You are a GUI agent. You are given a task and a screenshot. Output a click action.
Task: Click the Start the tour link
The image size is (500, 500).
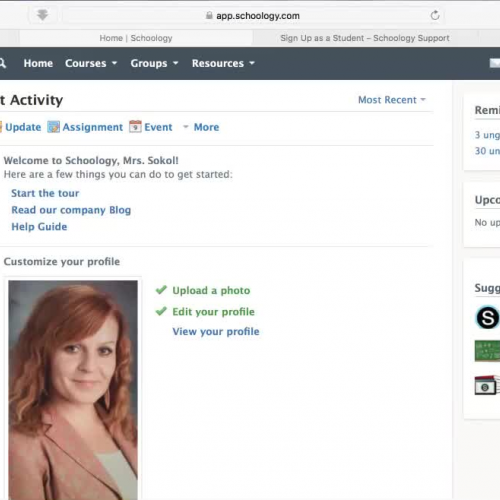pos(45,193)
